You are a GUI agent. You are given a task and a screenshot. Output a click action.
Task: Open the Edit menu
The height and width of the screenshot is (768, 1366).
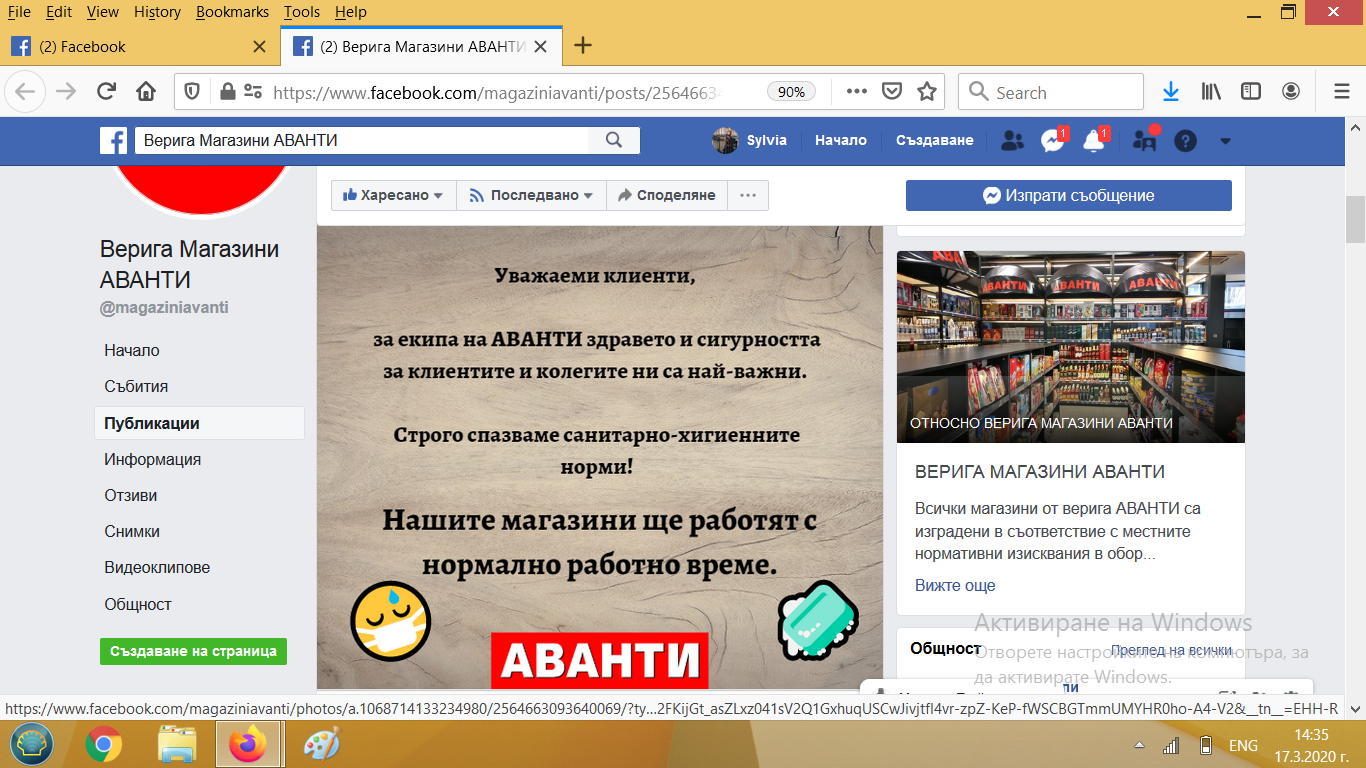pos(59,12)
